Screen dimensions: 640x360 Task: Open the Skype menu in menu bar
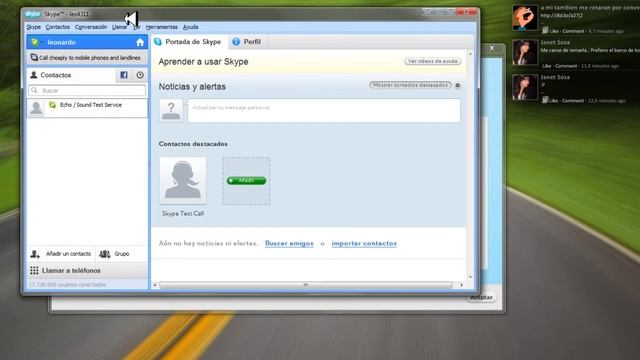(33, 27)
